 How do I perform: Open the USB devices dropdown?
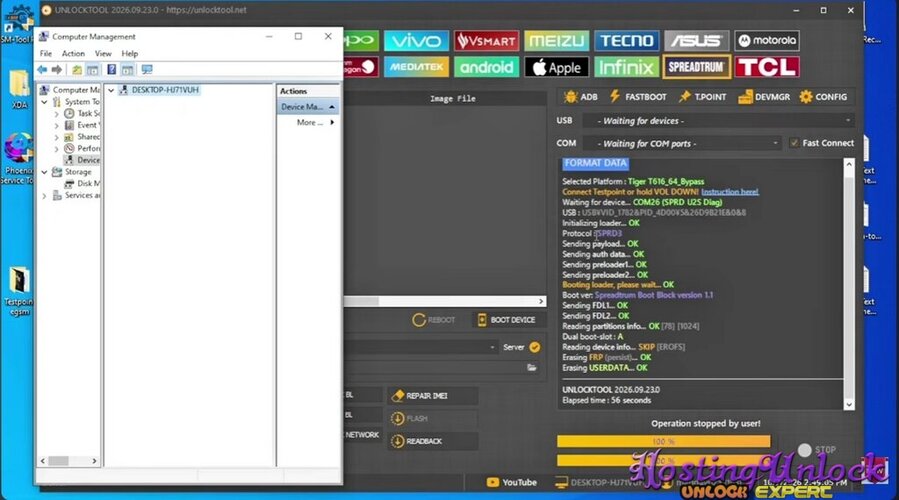point(718,121)
